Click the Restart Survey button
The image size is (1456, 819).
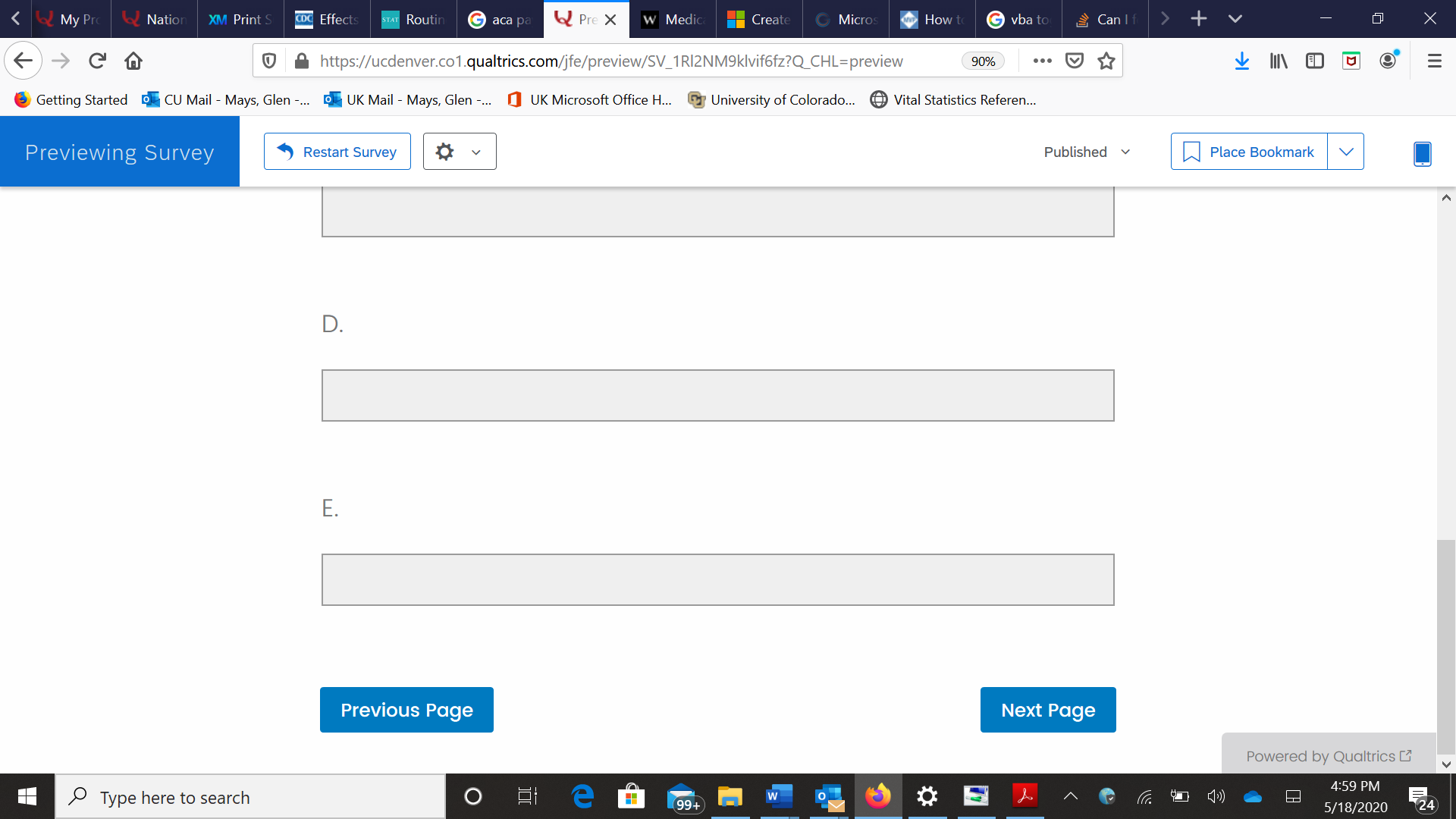tap(337, 152)
